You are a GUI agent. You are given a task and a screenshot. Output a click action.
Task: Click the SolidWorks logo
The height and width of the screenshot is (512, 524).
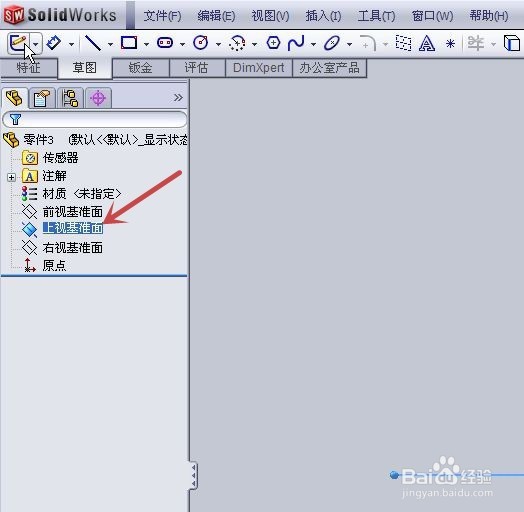click(x=60, y=15)
